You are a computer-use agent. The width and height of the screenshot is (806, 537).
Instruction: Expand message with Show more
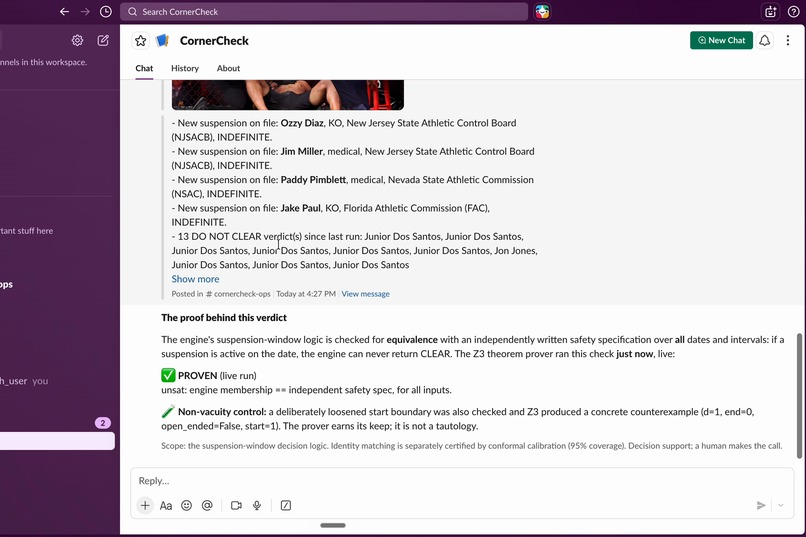pyautogui.click(x=195, y=279)
